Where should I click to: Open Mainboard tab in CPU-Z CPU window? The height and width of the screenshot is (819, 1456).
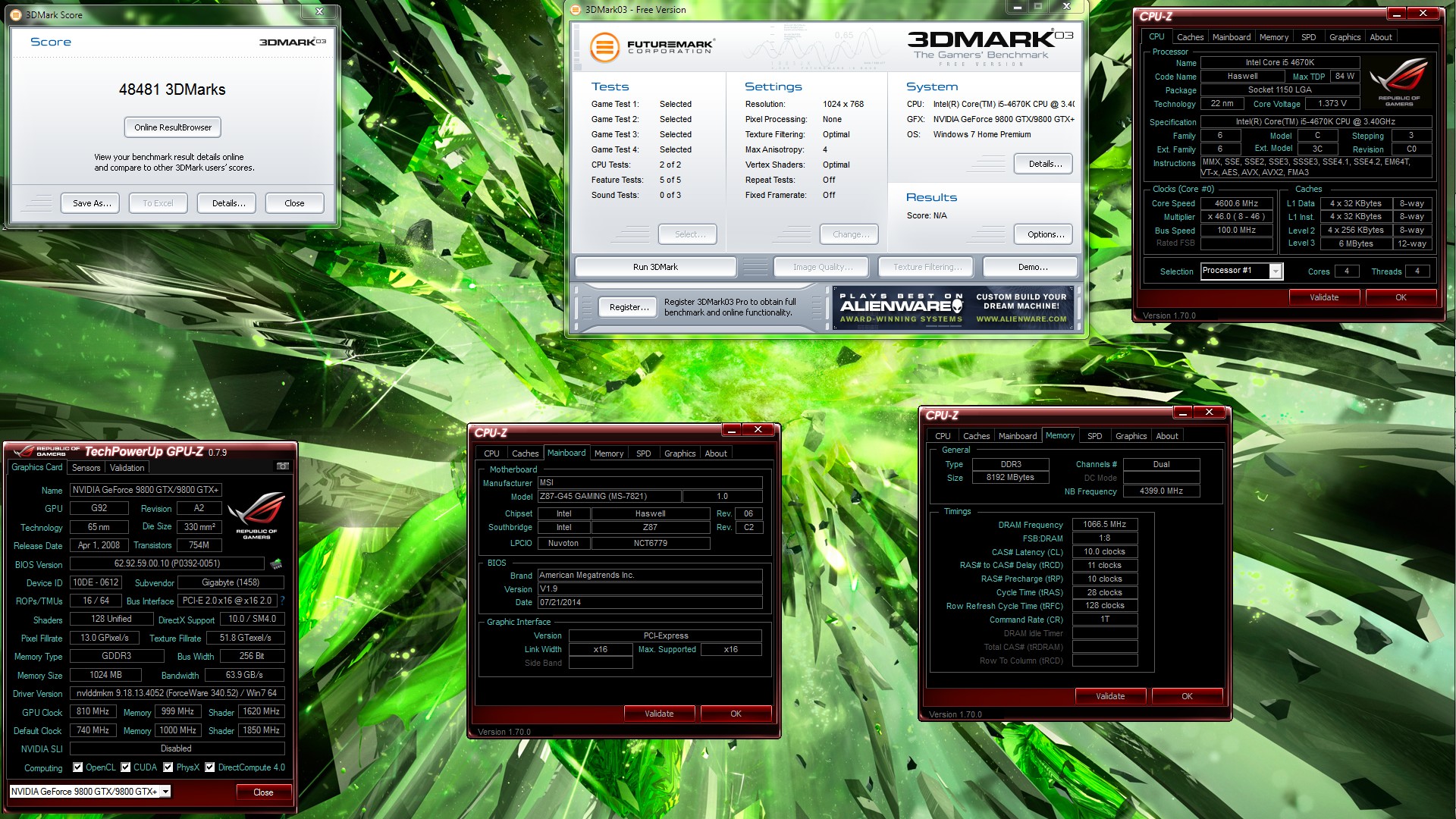pos(1232,37)
